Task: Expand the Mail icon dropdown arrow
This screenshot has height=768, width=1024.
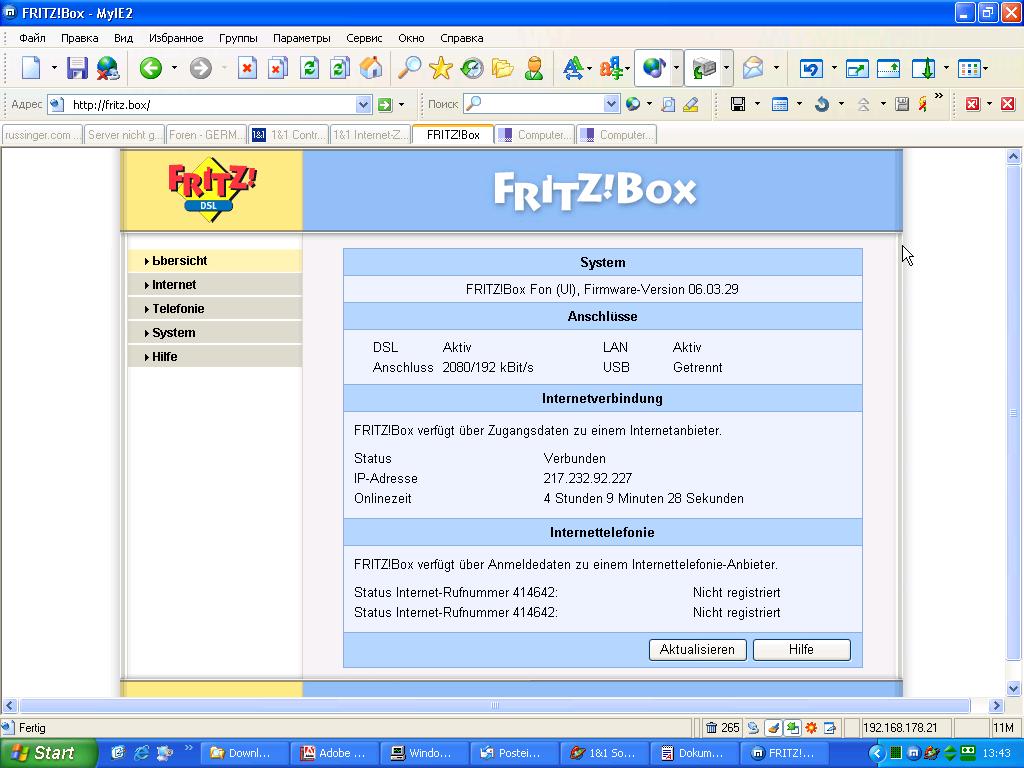Action: [x=776, y=68]
